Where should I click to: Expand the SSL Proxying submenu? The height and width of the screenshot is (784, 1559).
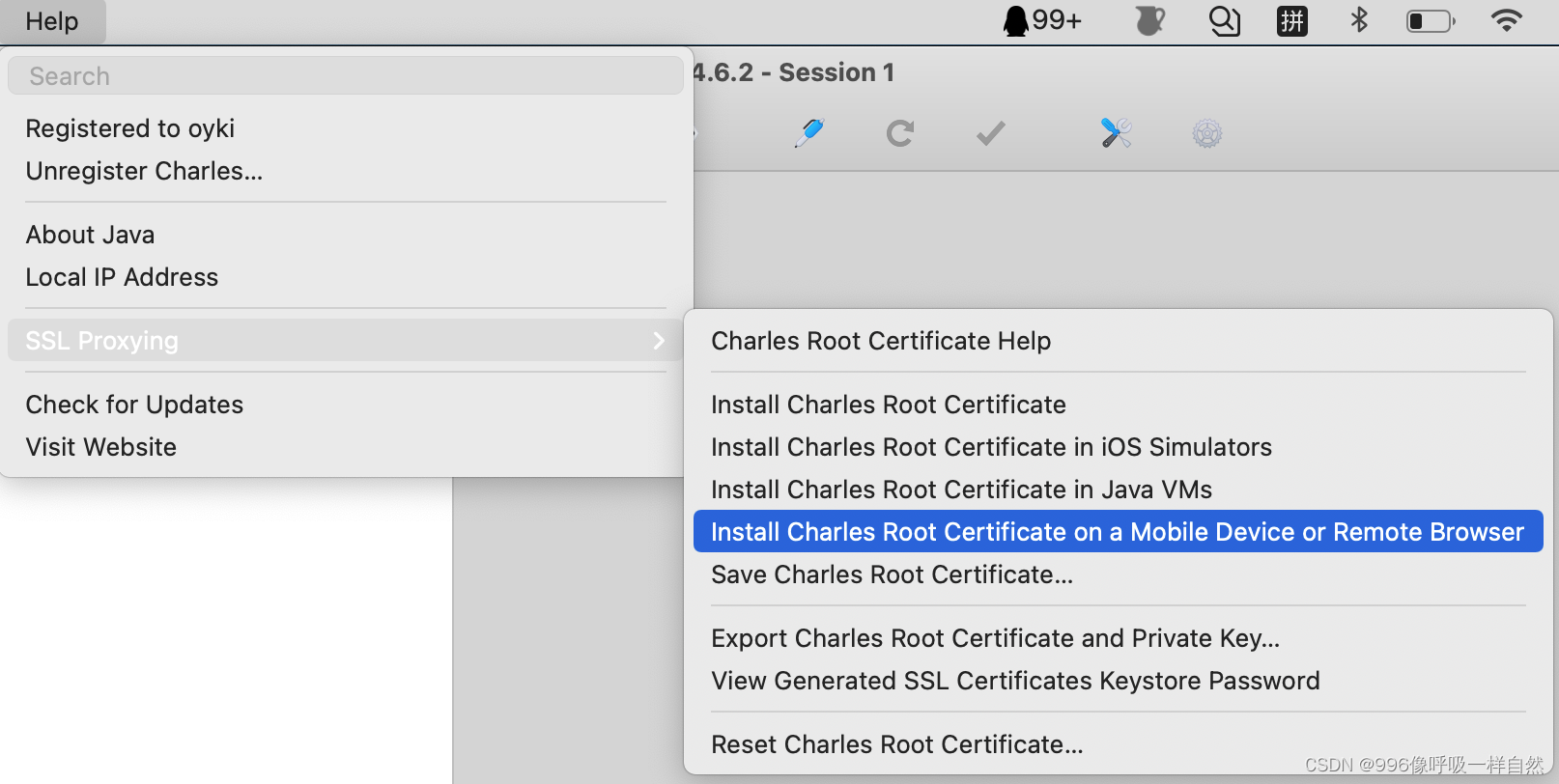pos(346,341)
